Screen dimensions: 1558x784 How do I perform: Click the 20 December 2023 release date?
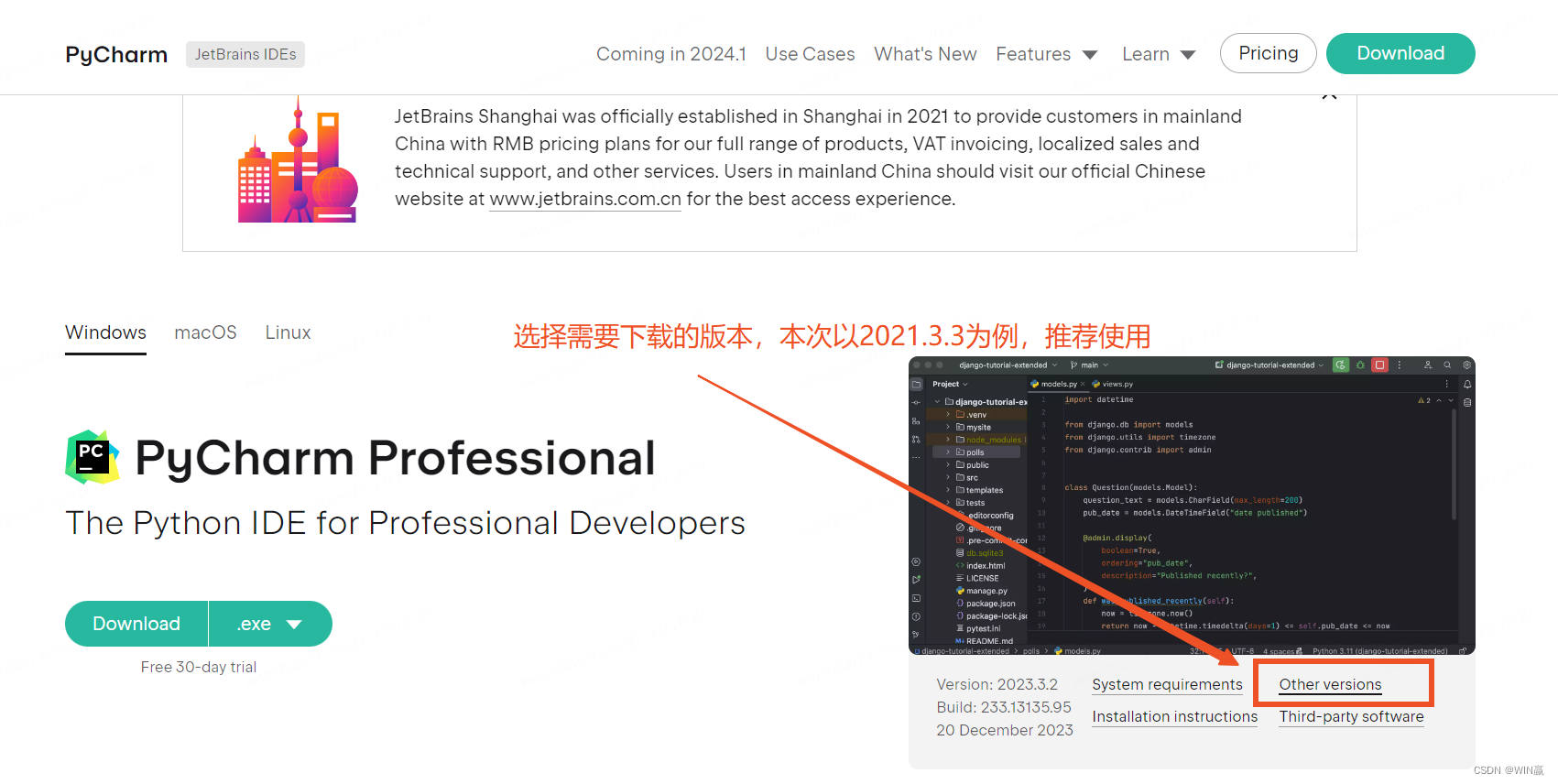click(x=1005, y=730)
